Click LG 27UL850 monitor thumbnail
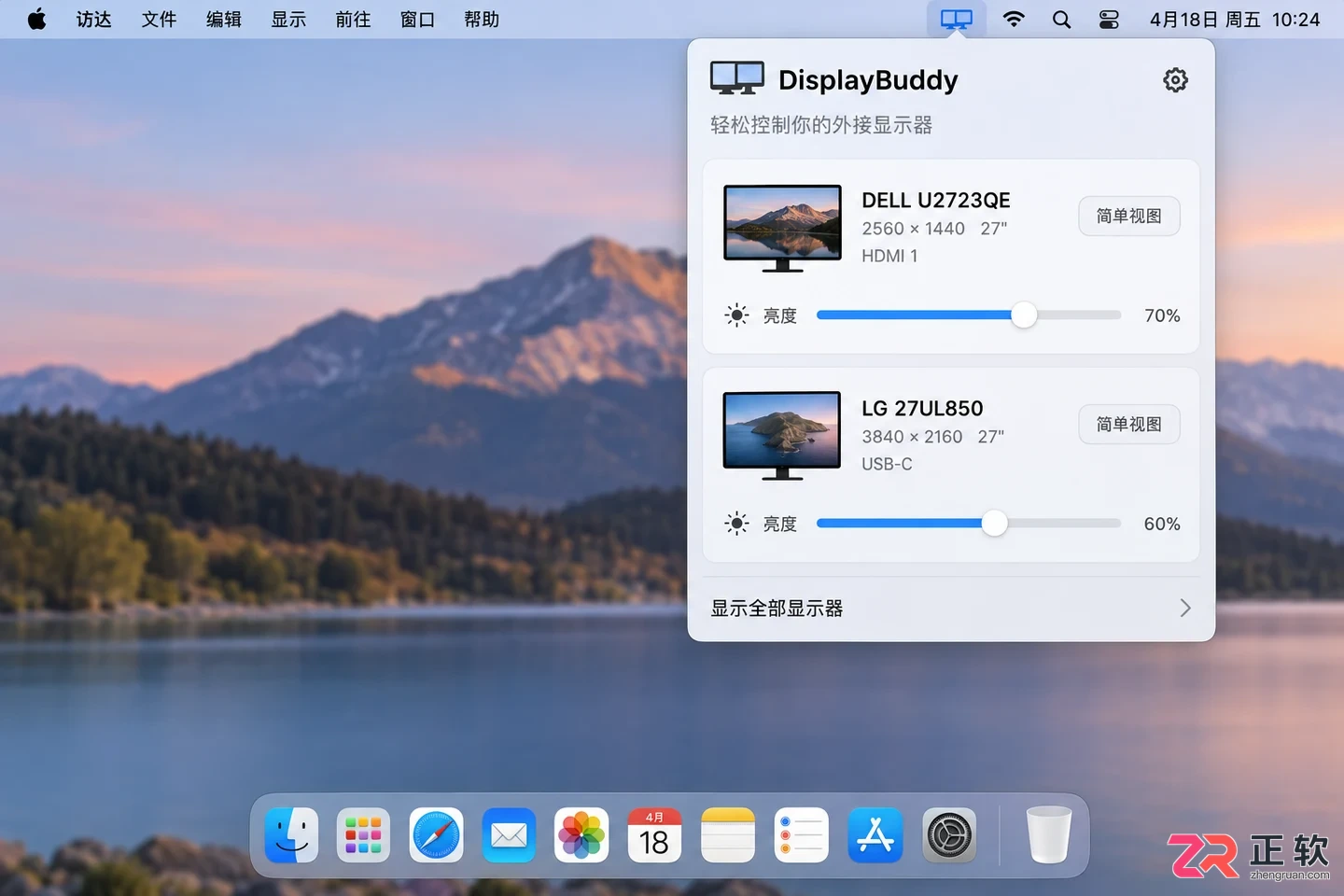The width and height of the screenshot is (1344, 896). click(x=782, y=436)
